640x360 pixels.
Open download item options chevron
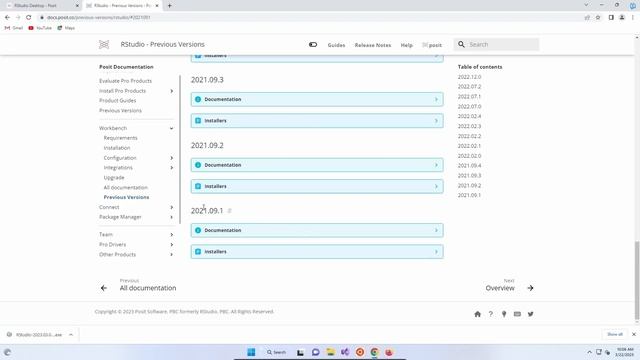tap(71, 335)
